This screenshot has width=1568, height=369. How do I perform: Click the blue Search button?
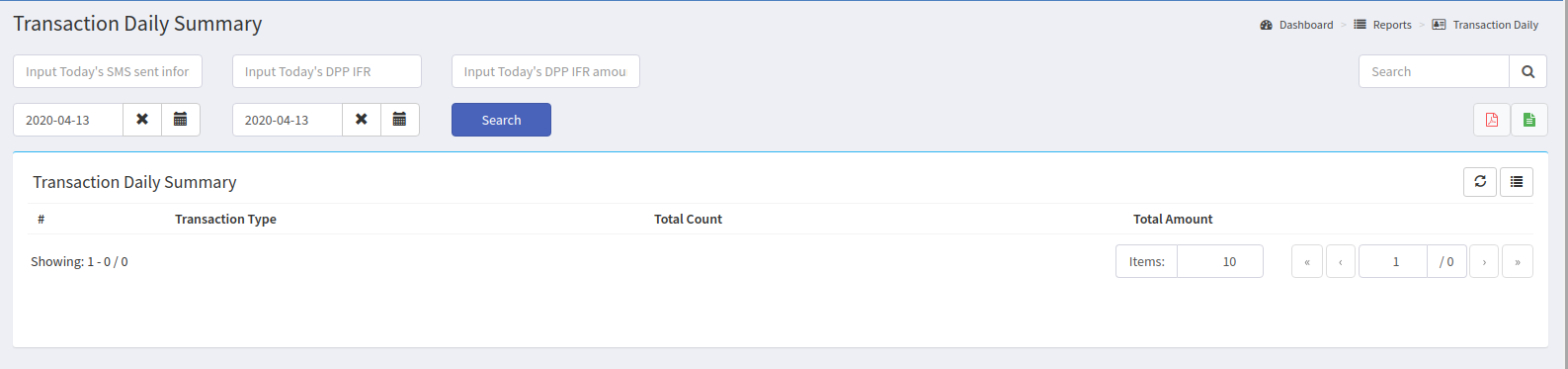(501, 120)
